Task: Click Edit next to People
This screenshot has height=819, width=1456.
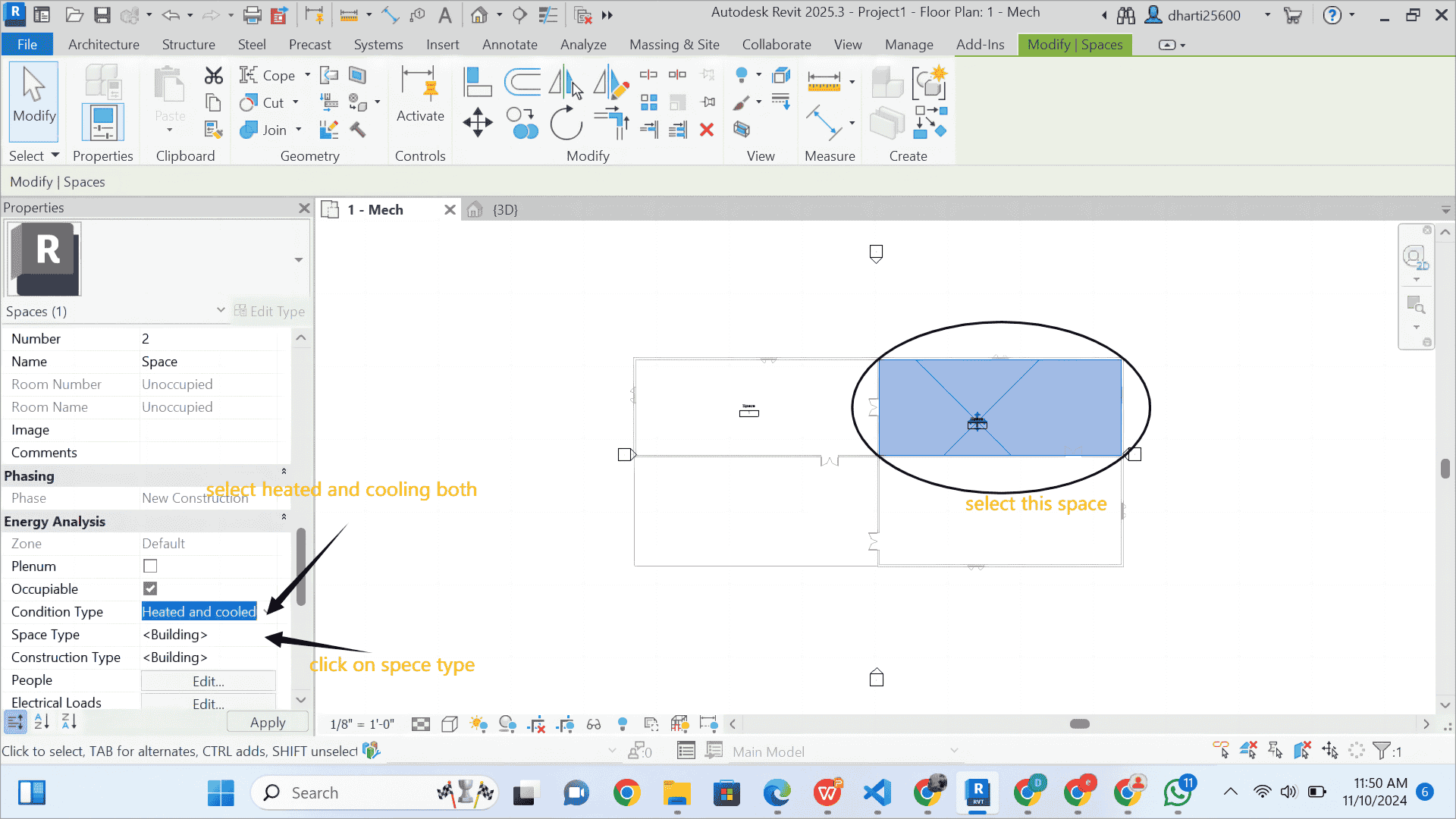Action: coord(207,681)
